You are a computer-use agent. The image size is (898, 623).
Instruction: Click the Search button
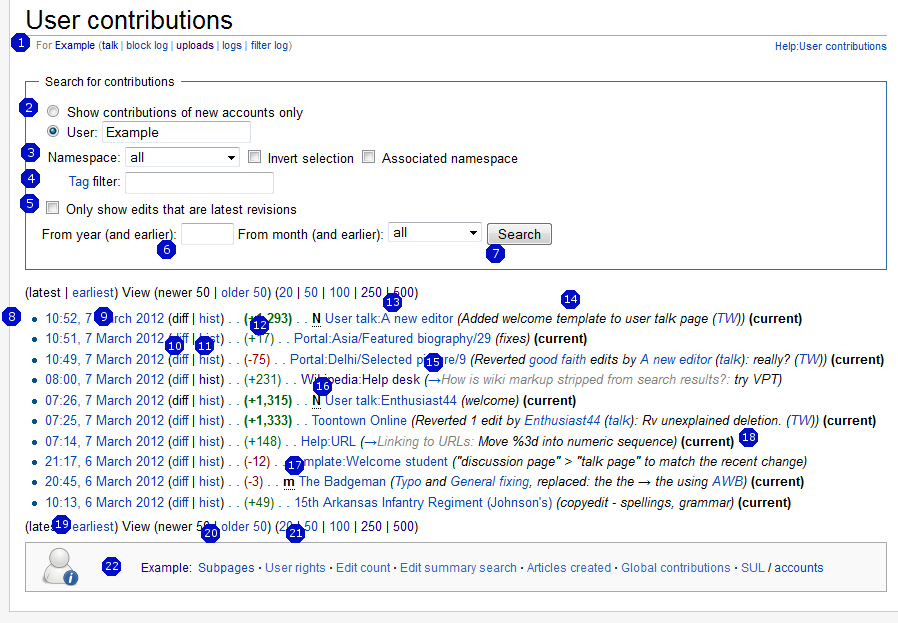click(x=519, y=233)
